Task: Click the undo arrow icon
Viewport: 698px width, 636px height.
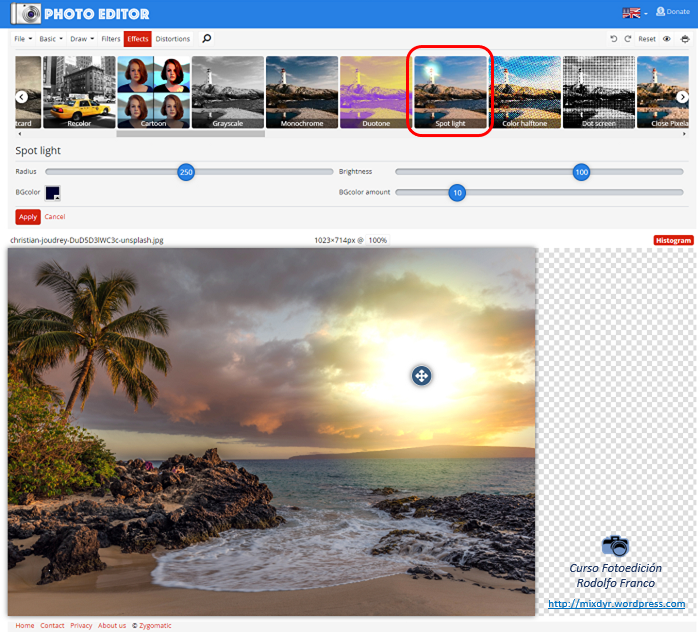Action: pyautogui.click(x=614, y=39)
